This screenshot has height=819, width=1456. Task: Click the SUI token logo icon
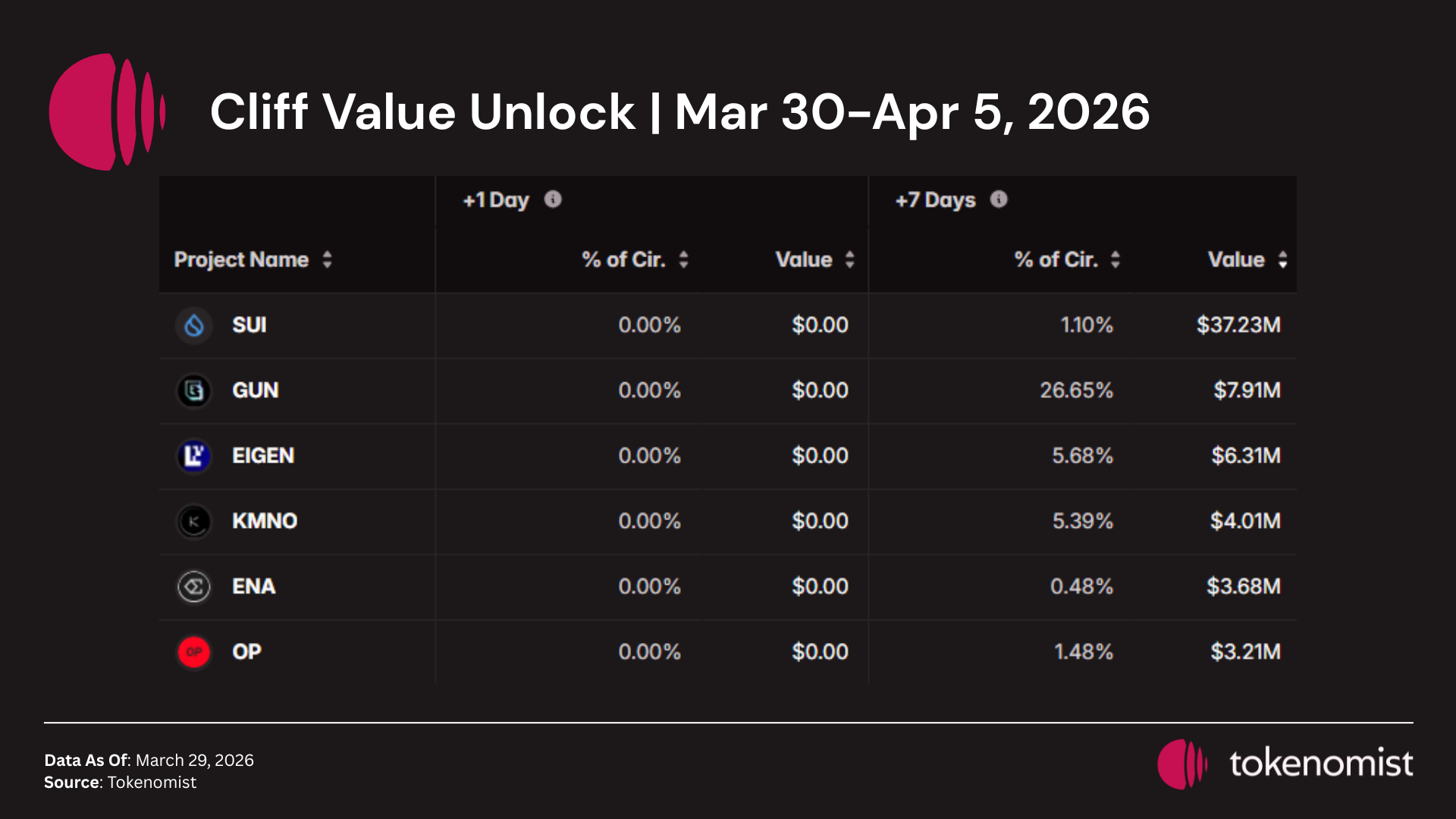click(x=194, y=326)
